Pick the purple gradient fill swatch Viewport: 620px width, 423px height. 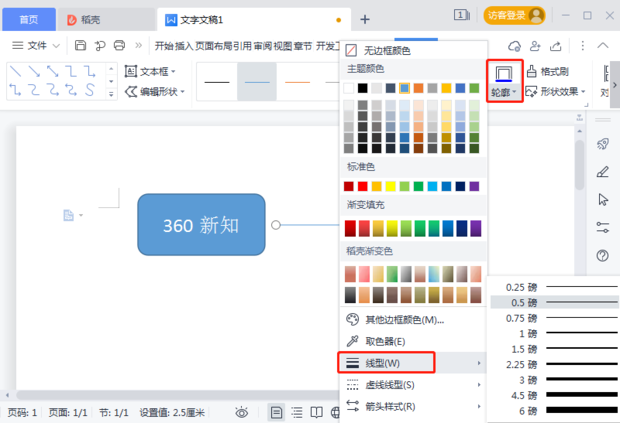(476, 228)
